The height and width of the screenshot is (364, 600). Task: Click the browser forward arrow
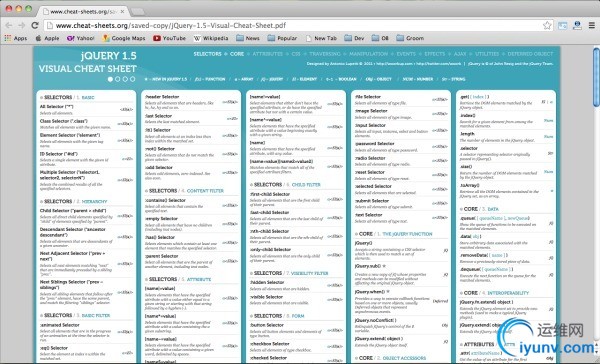(22, 25)
